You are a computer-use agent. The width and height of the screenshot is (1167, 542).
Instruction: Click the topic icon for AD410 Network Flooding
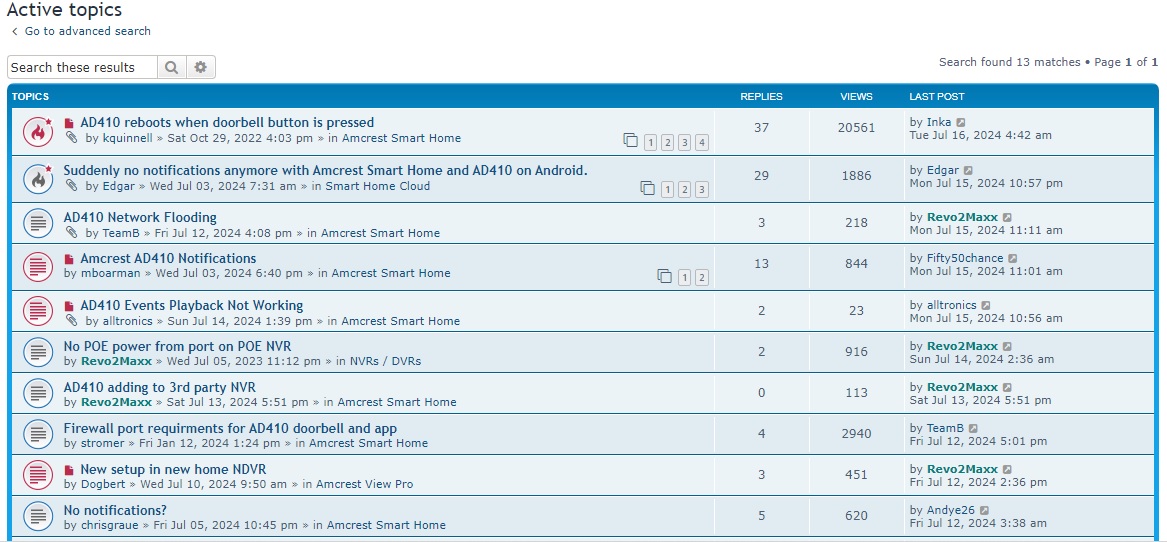coord(37,223)
